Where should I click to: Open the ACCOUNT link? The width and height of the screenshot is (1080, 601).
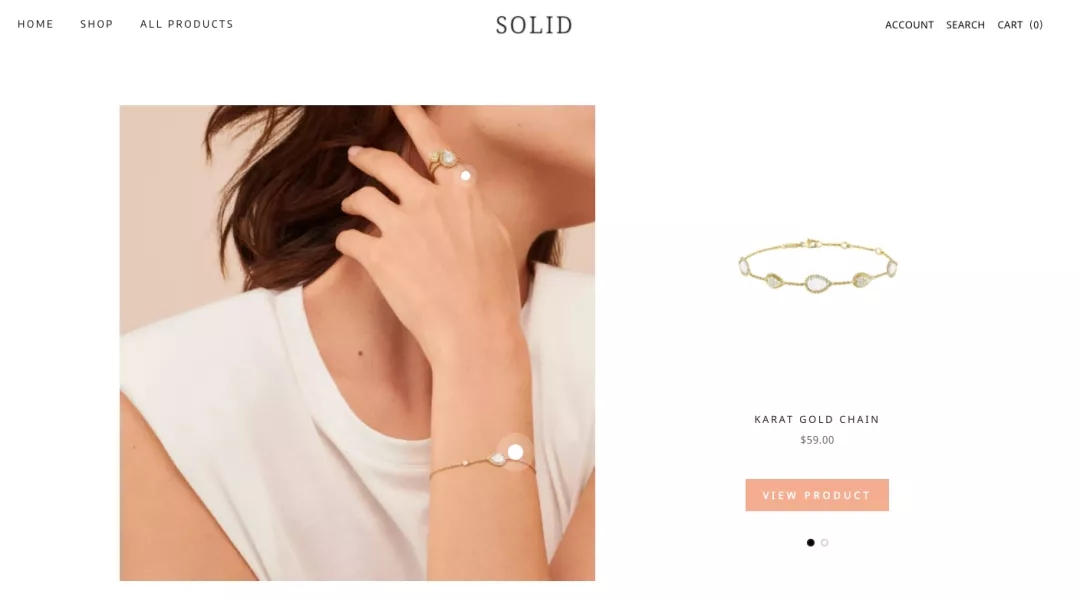pos(909,25)
